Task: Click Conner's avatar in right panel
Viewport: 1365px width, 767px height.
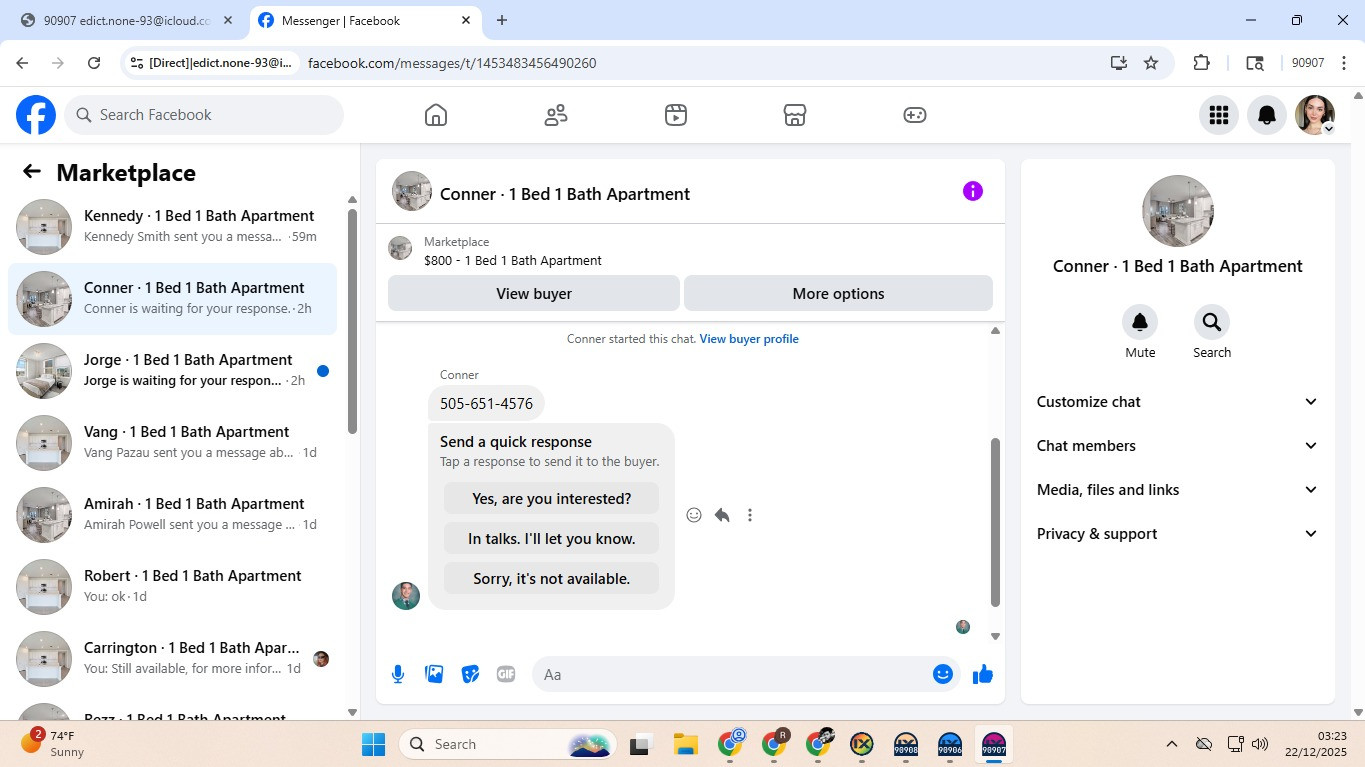Action: (1178, 211)
